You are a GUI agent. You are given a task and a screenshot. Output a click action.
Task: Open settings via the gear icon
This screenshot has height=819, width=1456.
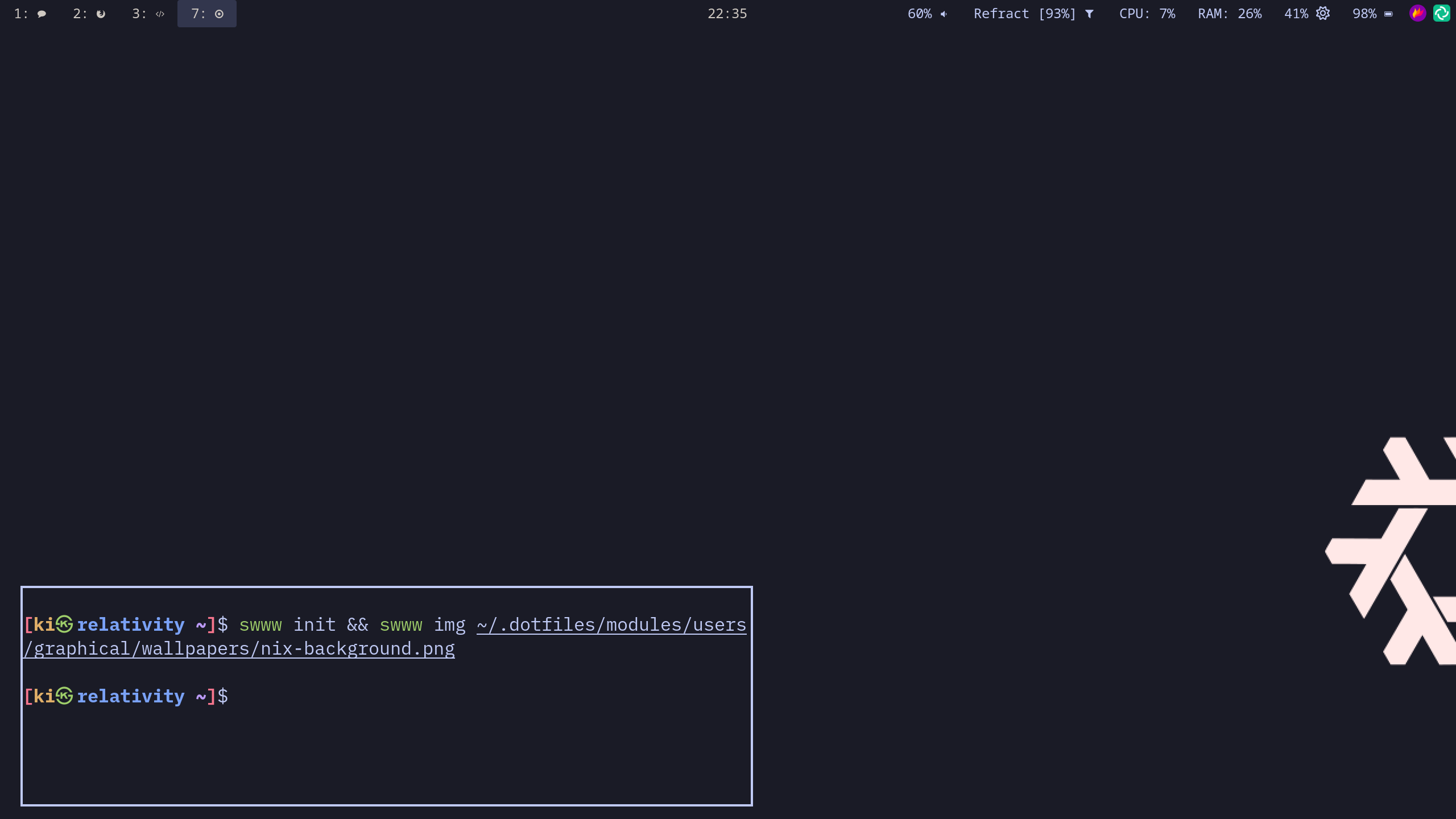pyautogui.click(x=1322, y=14)
